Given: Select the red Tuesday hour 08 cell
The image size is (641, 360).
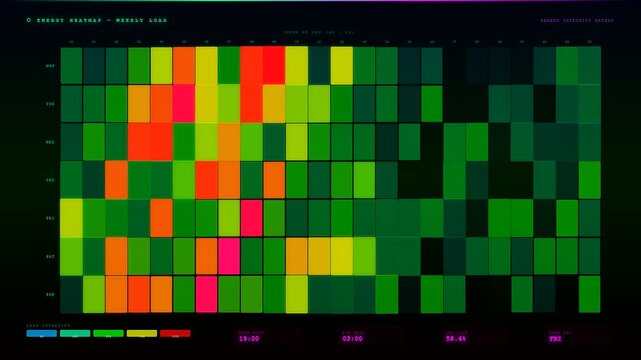Looking at the screenshot, I should (251, 104).
